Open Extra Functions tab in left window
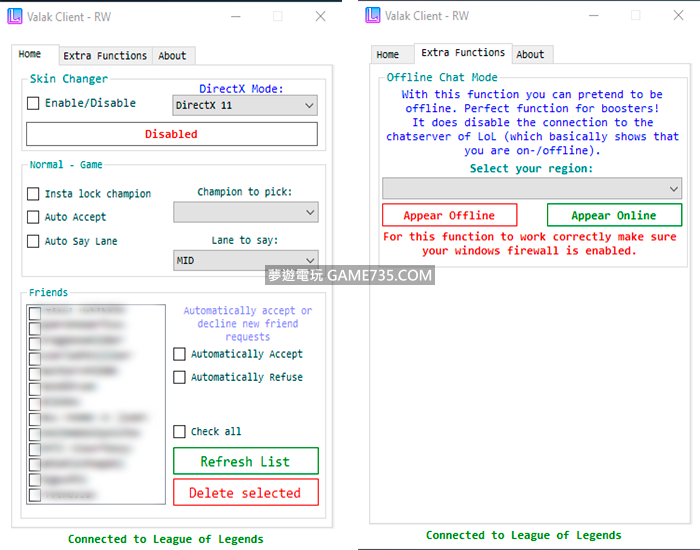 (x=105, y=56)
